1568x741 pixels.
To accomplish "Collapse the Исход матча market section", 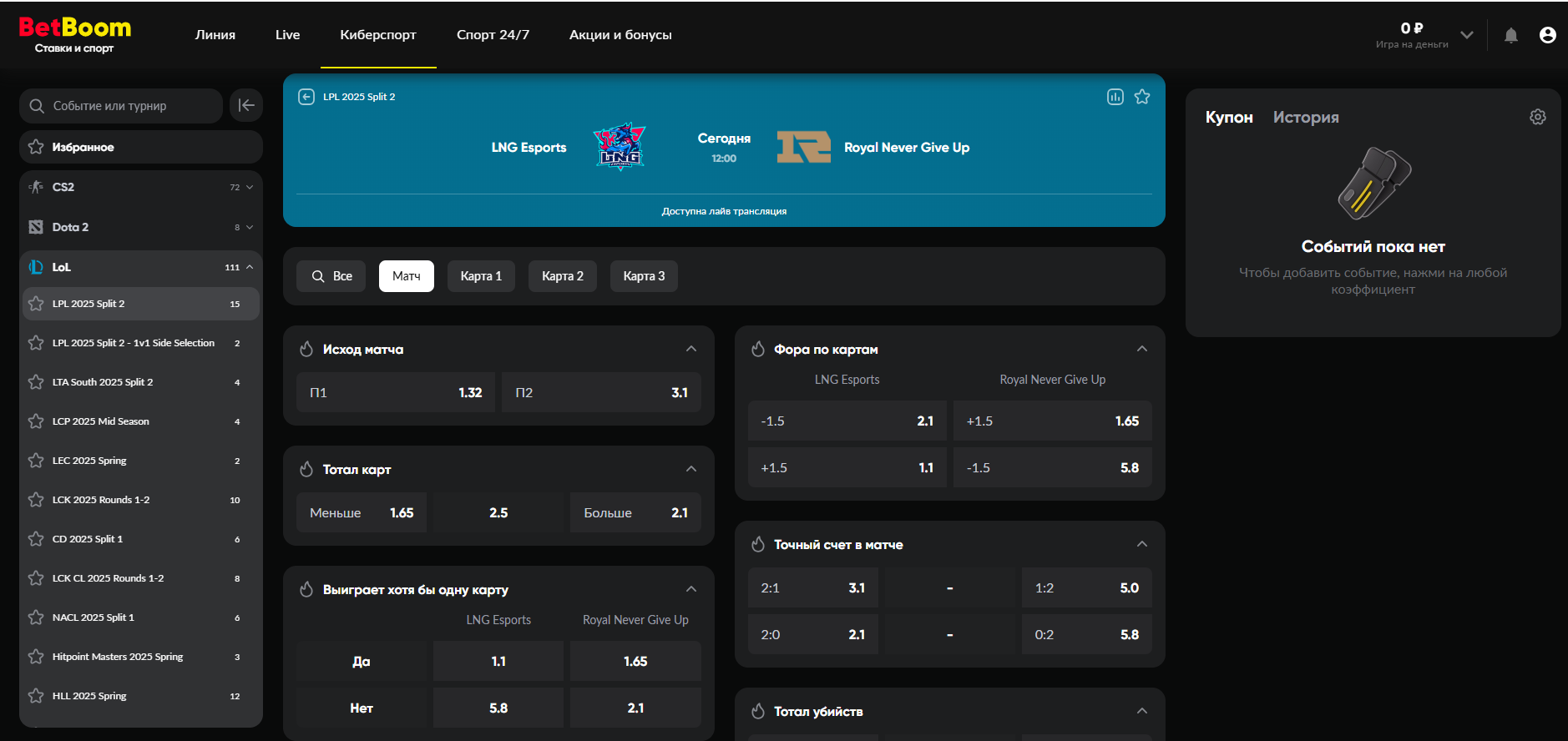I will coord(690,349).
